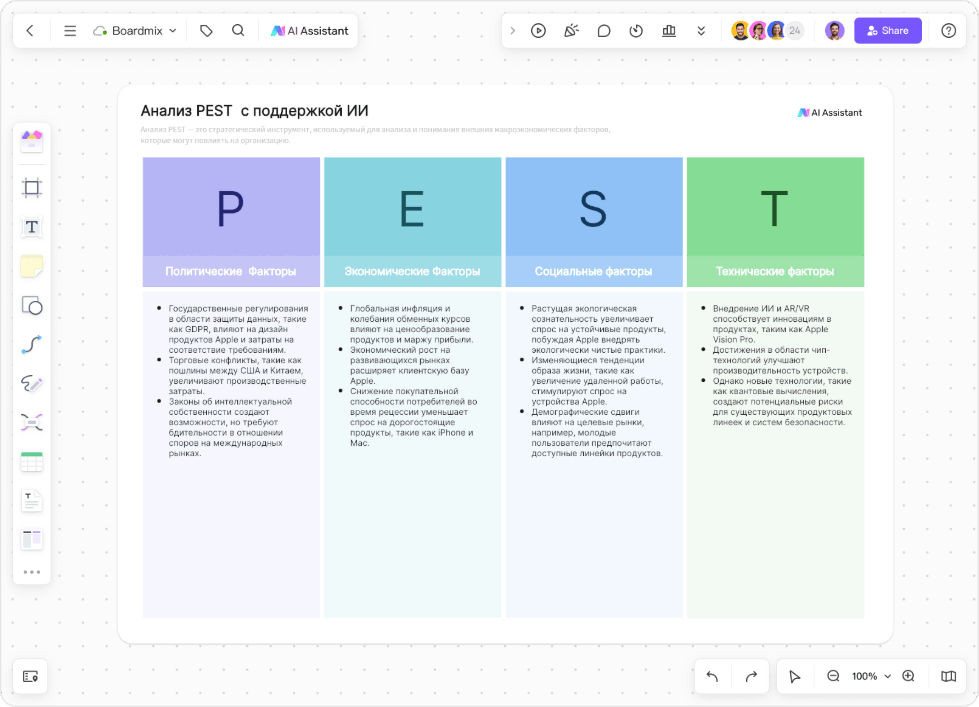The width and height of the screenshot is (979, 707).
Task: Select the Mind map tool
Action: [x=32, y=423]
